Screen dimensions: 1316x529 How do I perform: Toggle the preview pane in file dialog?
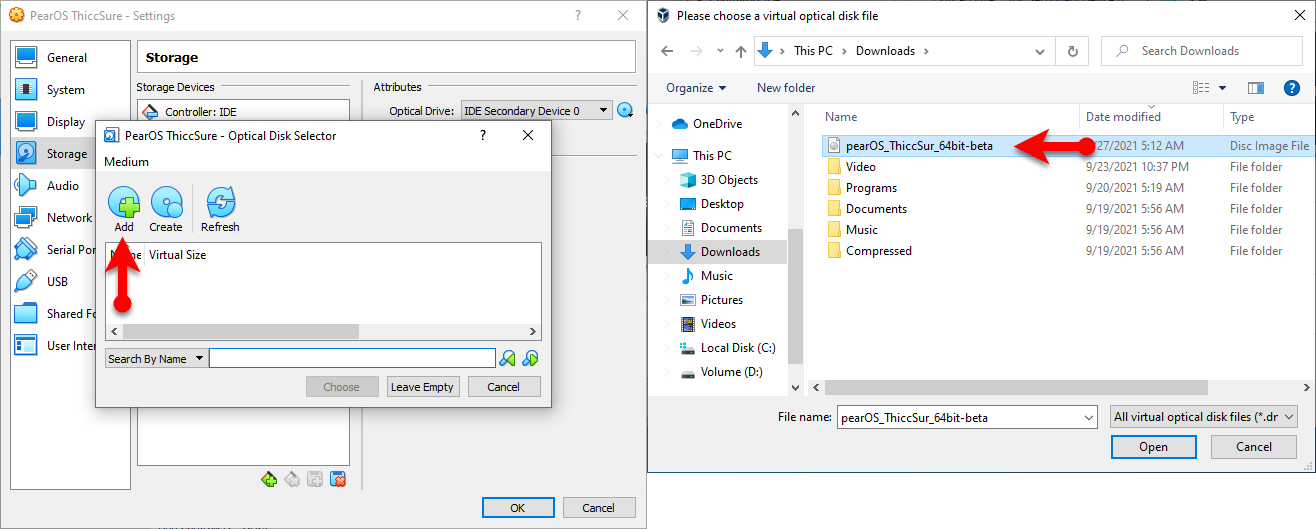[1256, 88]
